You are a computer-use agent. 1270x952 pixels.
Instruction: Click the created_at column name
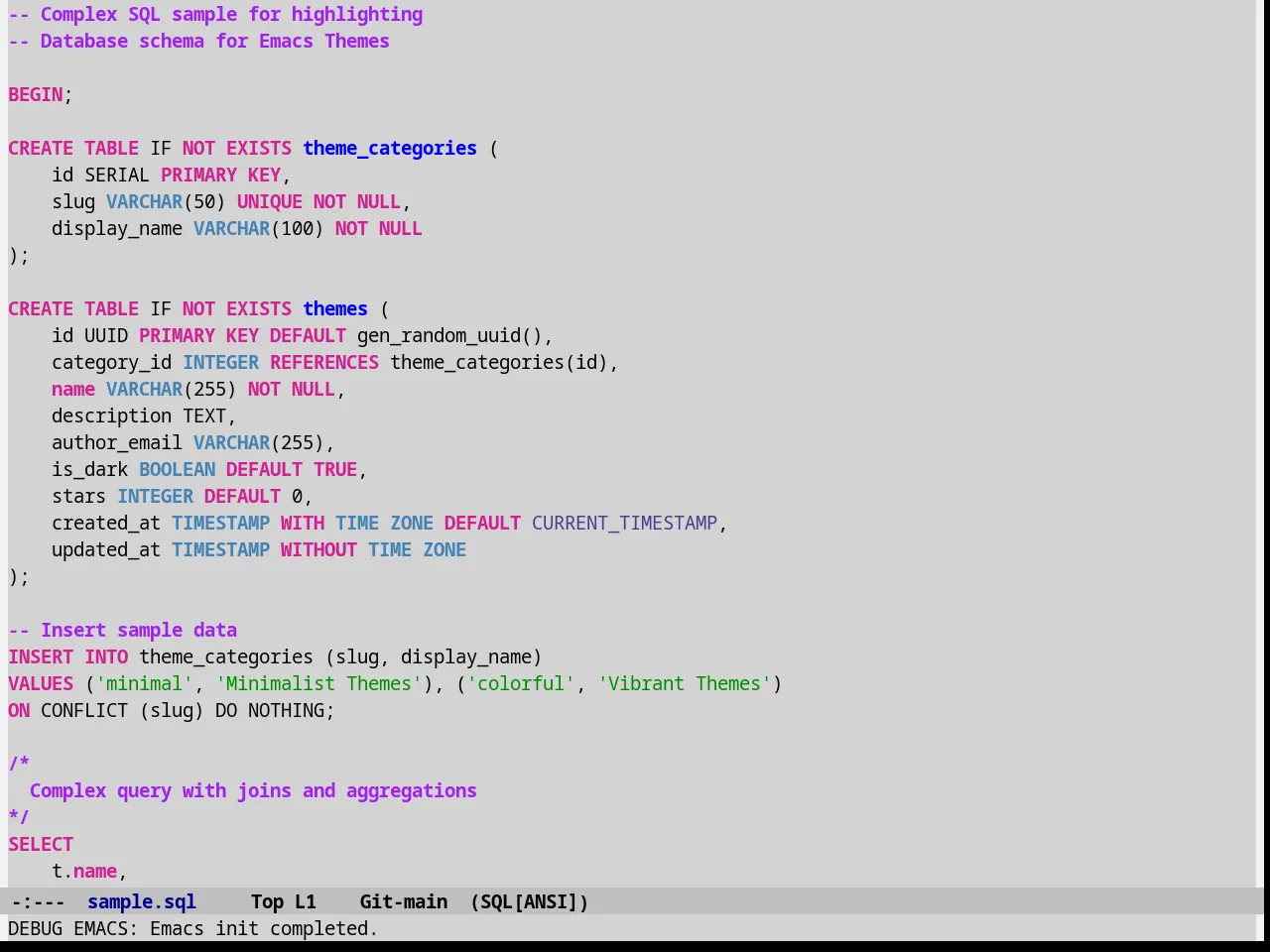pyautogui.click(x=106, y=523)
